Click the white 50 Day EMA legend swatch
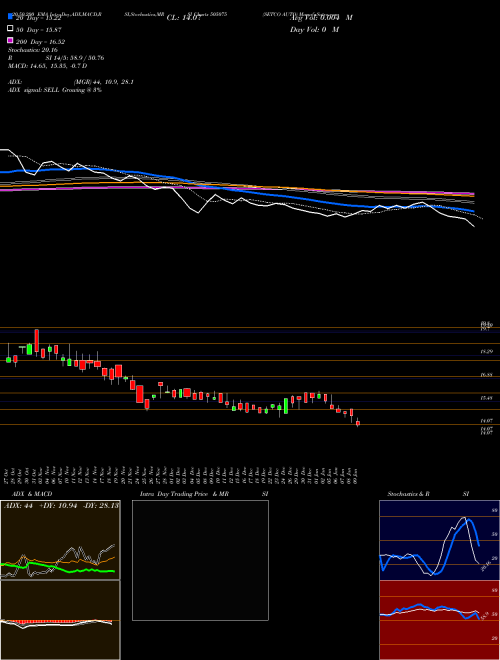This screenshot has height=660, width=500. [11, 29]
